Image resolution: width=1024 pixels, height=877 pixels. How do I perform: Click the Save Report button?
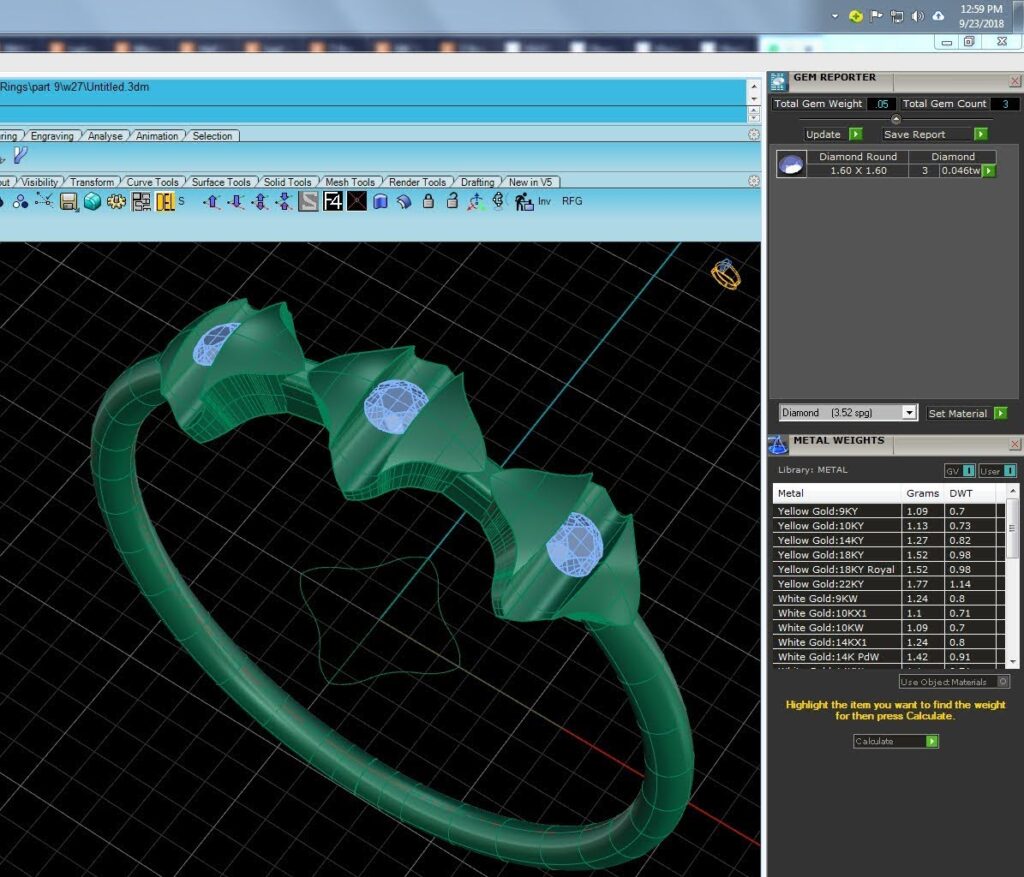935,134
